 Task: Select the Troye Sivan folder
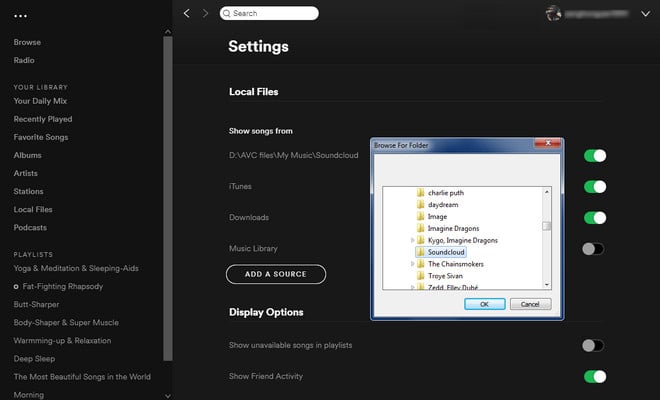coord(445,276)
